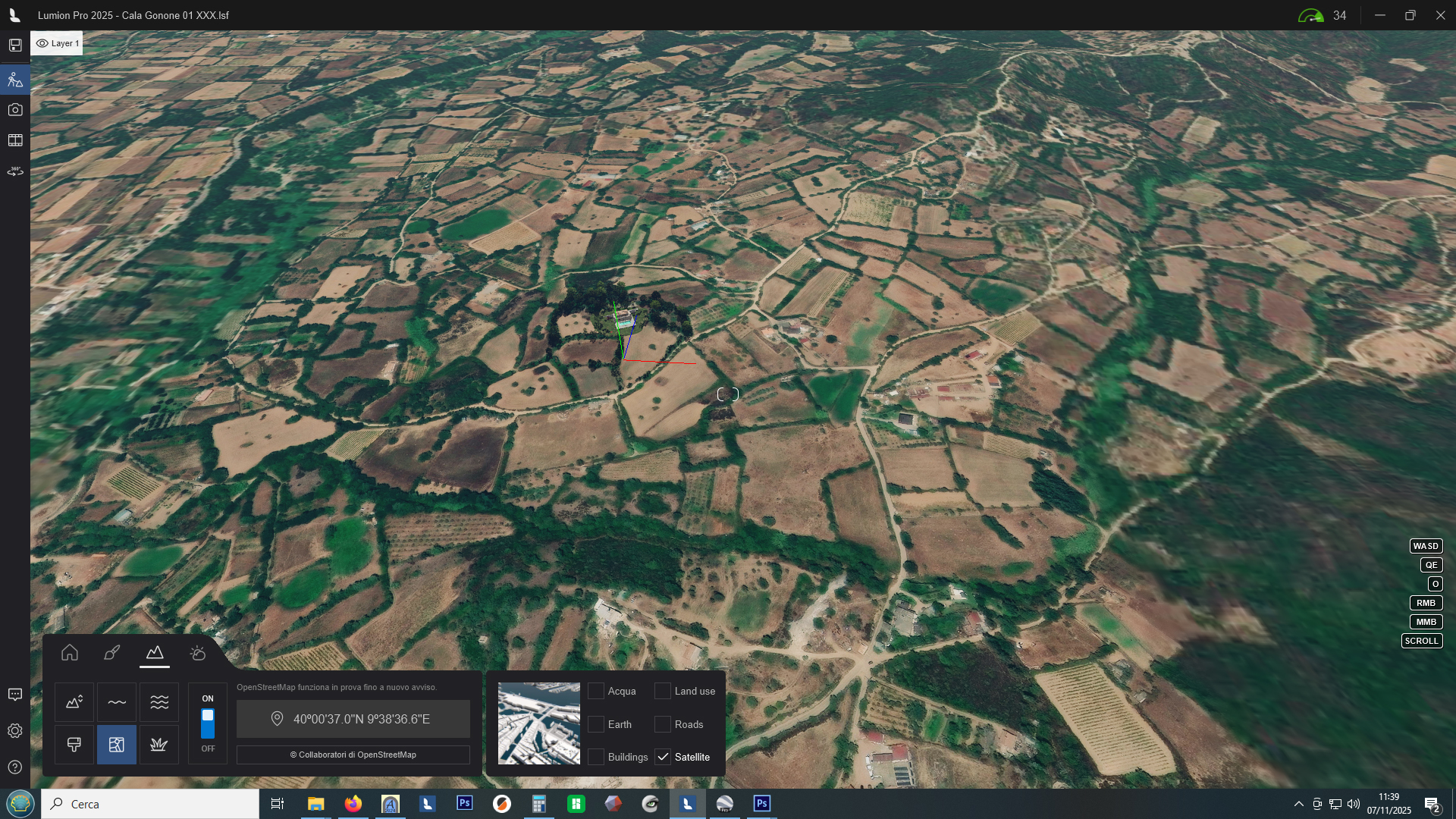Enable the Acqua checkbox

596,691
